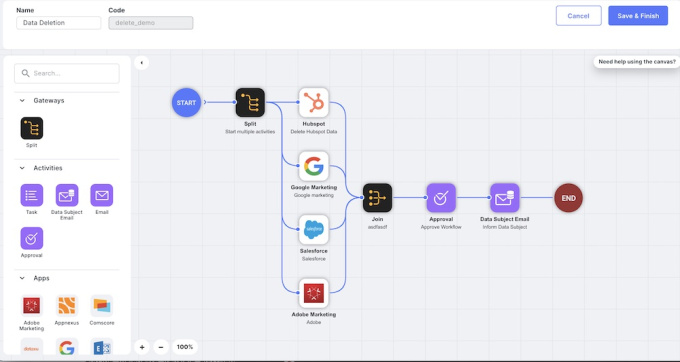Open Need help using the canvas
This screenshot has height=362, width=680.
(637, 62)
